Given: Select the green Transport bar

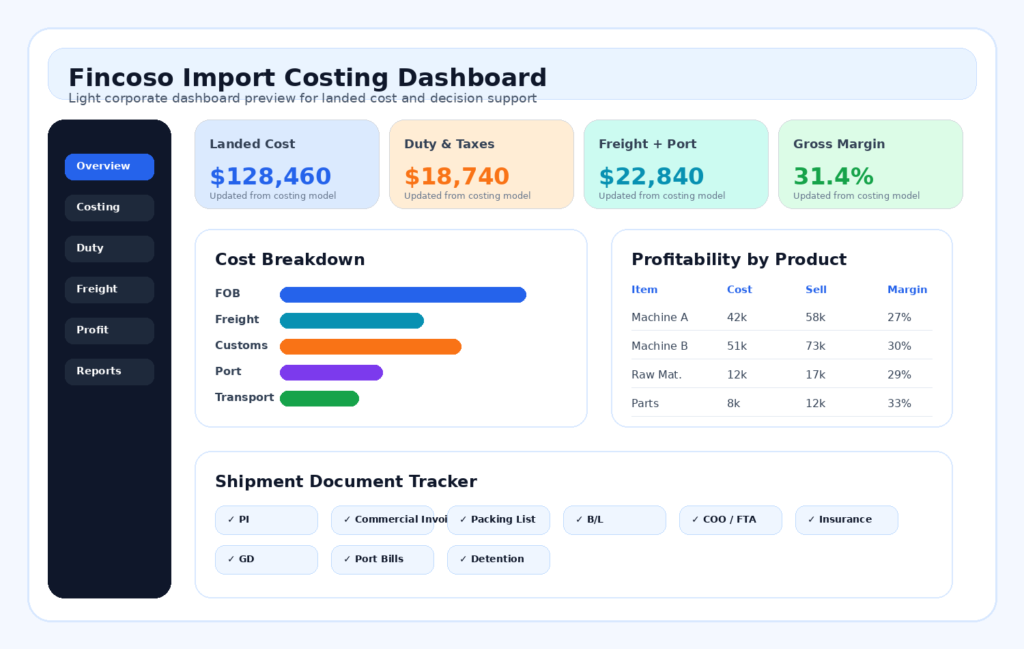Looking at the screenshot, I should pyautogui.click(x=319, y=398).
